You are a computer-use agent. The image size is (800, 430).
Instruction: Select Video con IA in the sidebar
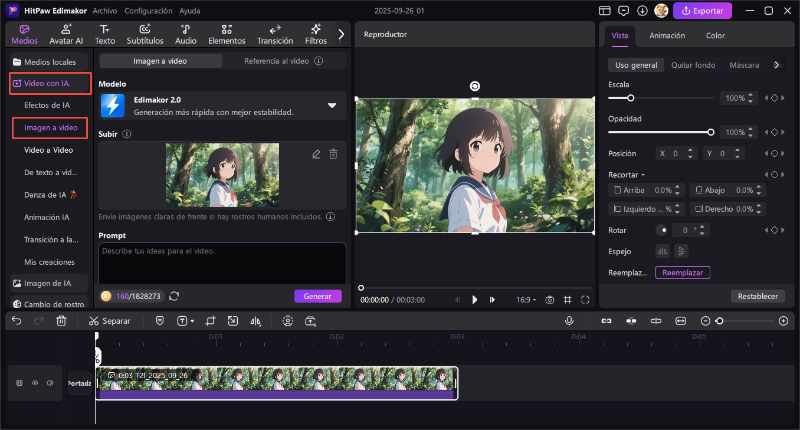[x=50, y=83]
